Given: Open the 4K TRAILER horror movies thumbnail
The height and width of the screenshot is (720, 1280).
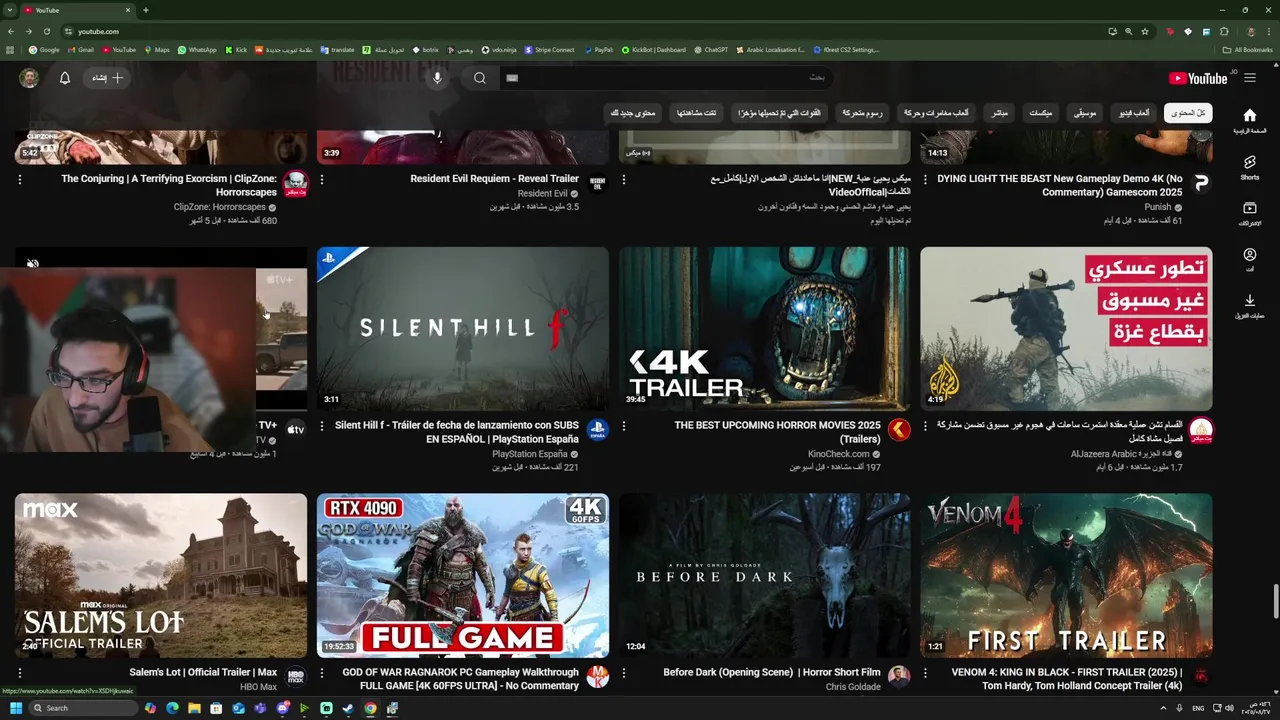Looking at the screenshot, I should coord(764,329).
